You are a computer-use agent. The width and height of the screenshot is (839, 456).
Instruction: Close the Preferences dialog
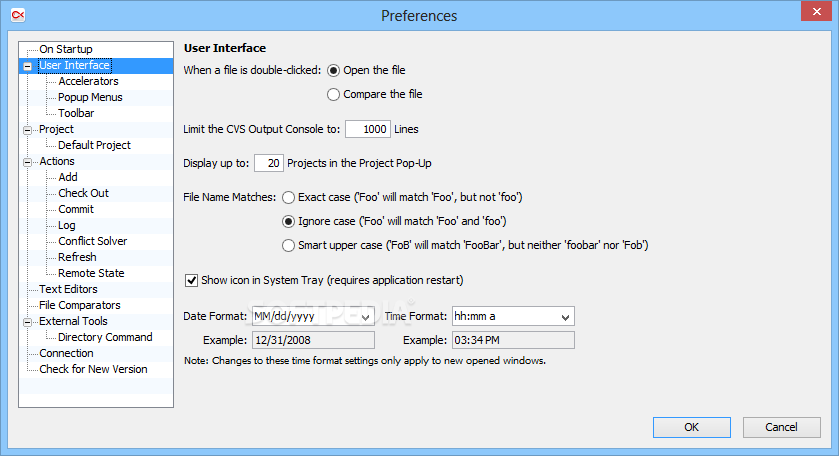pos(816,11)
